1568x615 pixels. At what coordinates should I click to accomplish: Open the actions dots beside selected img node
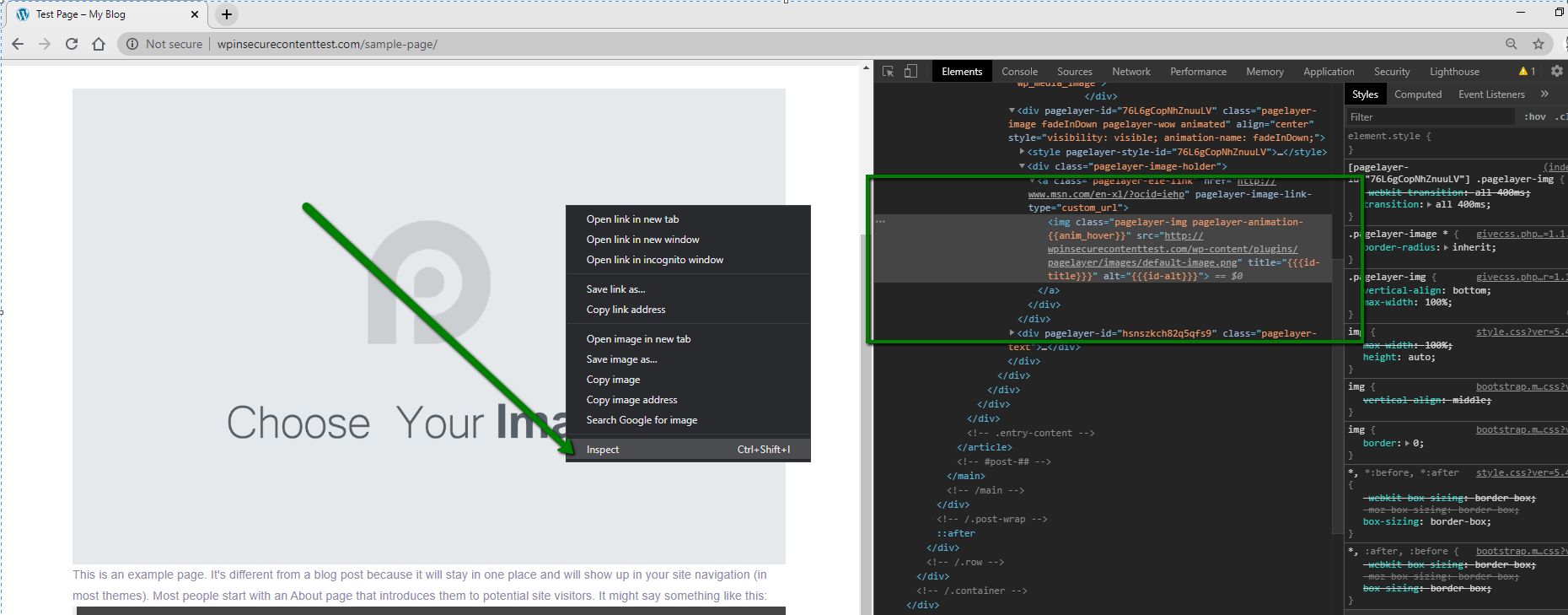tap(880, 222)
